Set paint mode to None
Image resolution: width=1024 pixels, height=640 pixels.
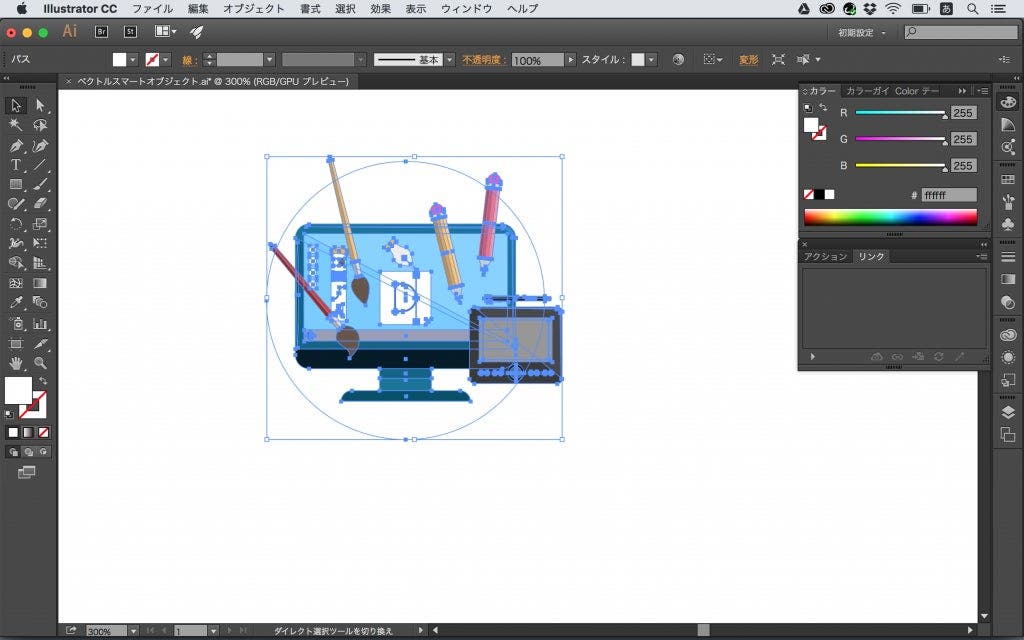(x=43, y=432)
